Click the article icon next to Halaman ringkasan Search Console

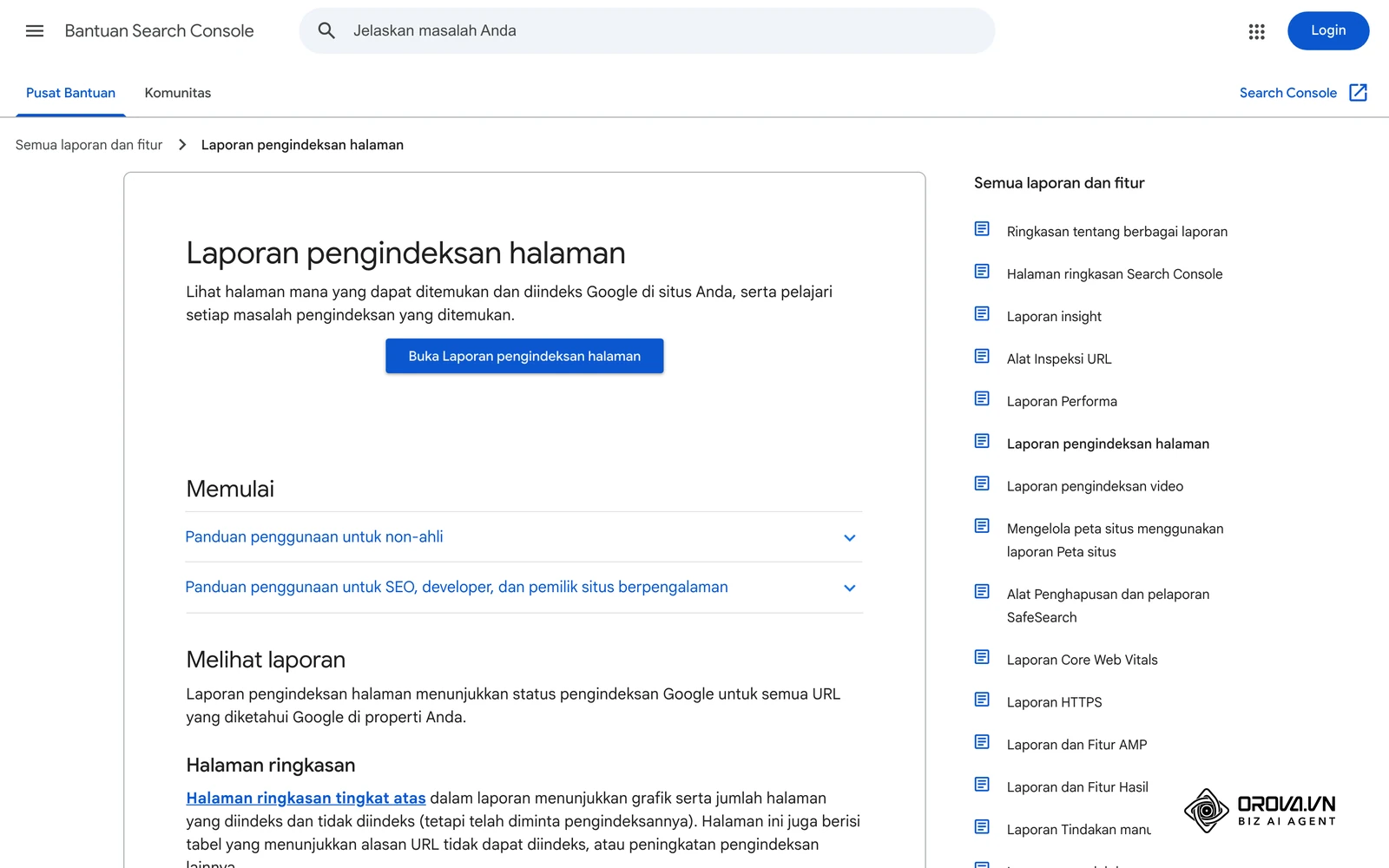click(x=982, y=272)
